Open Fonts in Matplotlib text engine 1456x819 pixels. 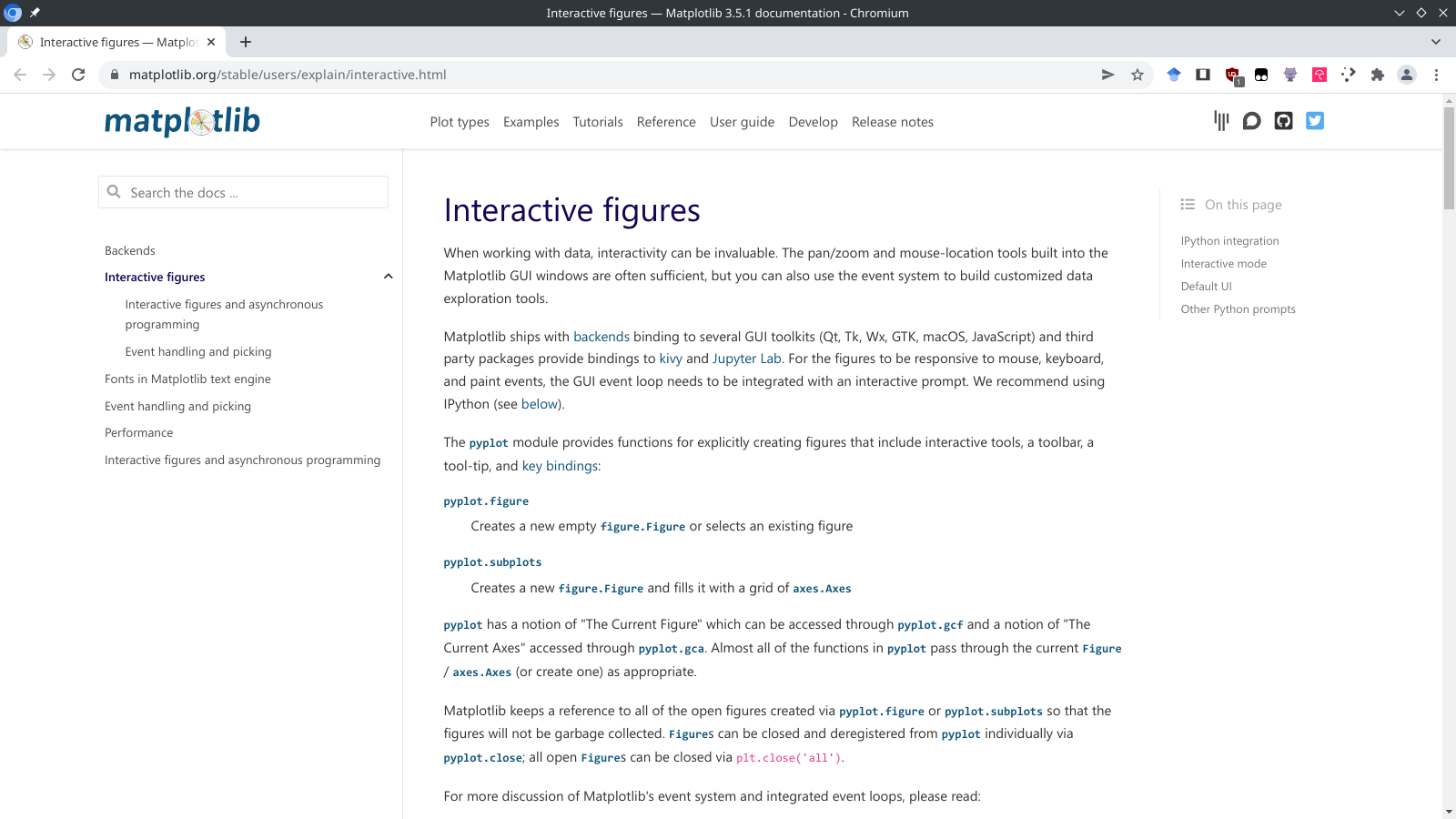pos(187,379)
